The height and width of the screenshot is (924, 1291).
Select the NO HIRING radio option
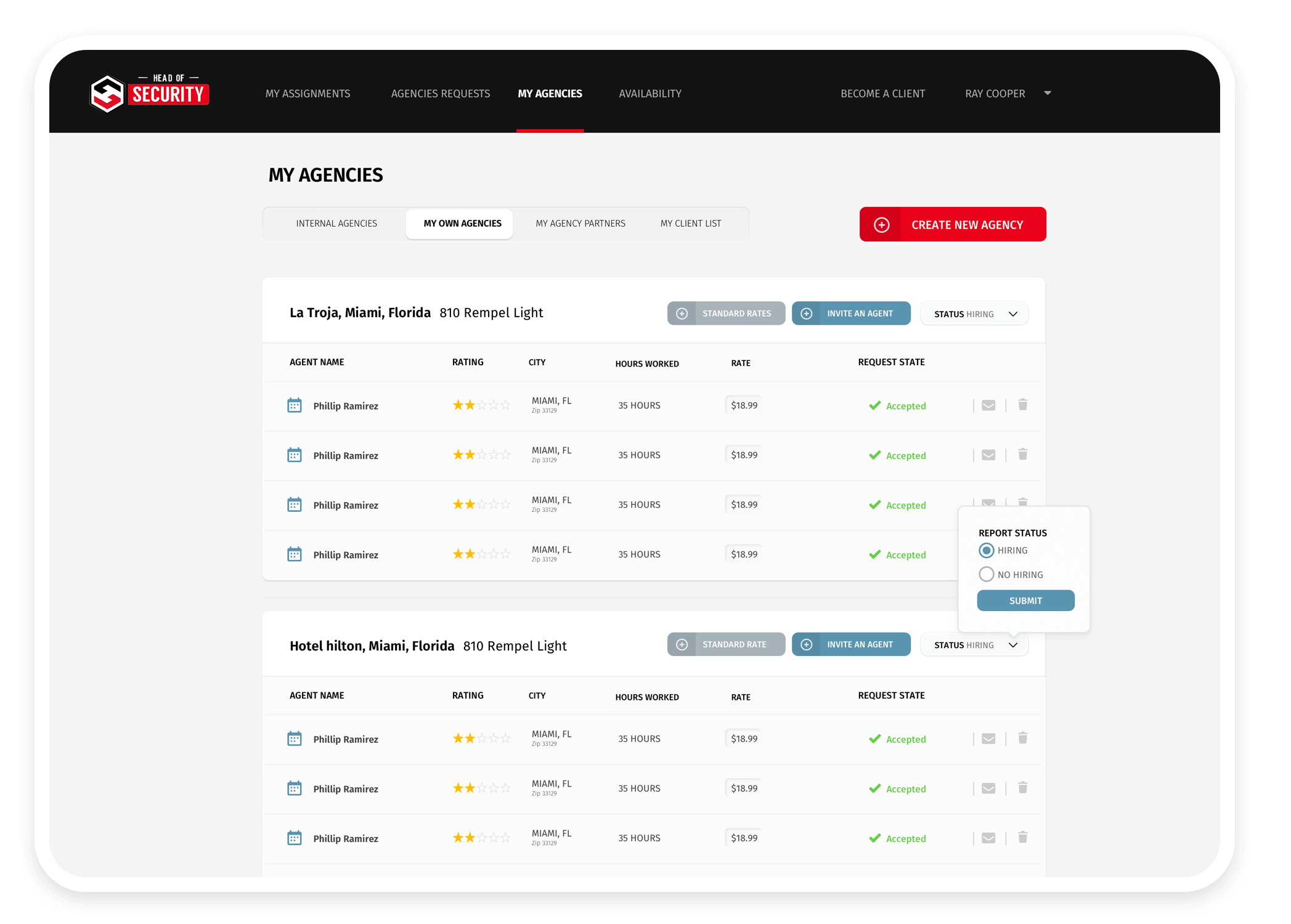coord(987,574)
